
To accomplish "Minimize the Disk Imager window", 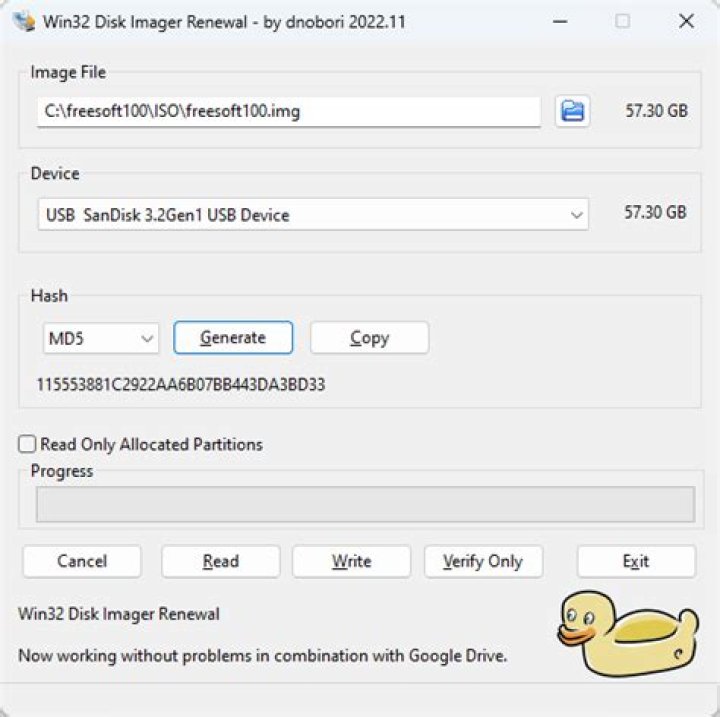I will point(560,21).
